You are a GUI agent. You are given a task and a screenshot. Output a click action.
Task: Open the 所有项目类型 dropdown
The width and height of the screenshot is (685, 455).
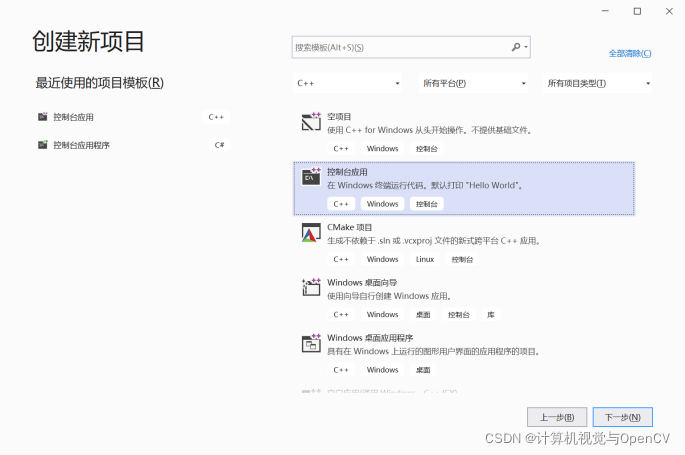pos(598,83)
